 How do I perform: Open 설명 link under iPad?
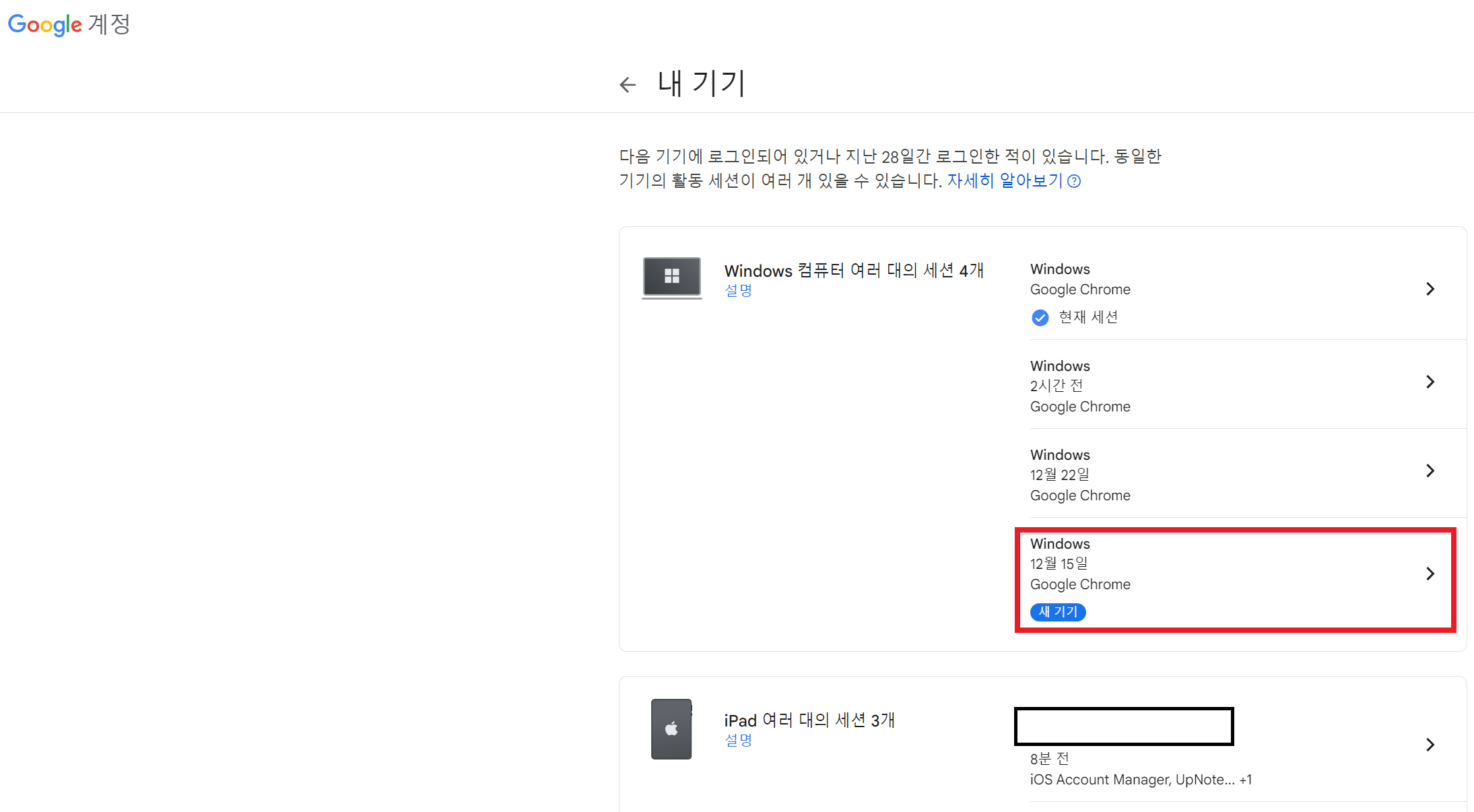(x=738, y=740)
